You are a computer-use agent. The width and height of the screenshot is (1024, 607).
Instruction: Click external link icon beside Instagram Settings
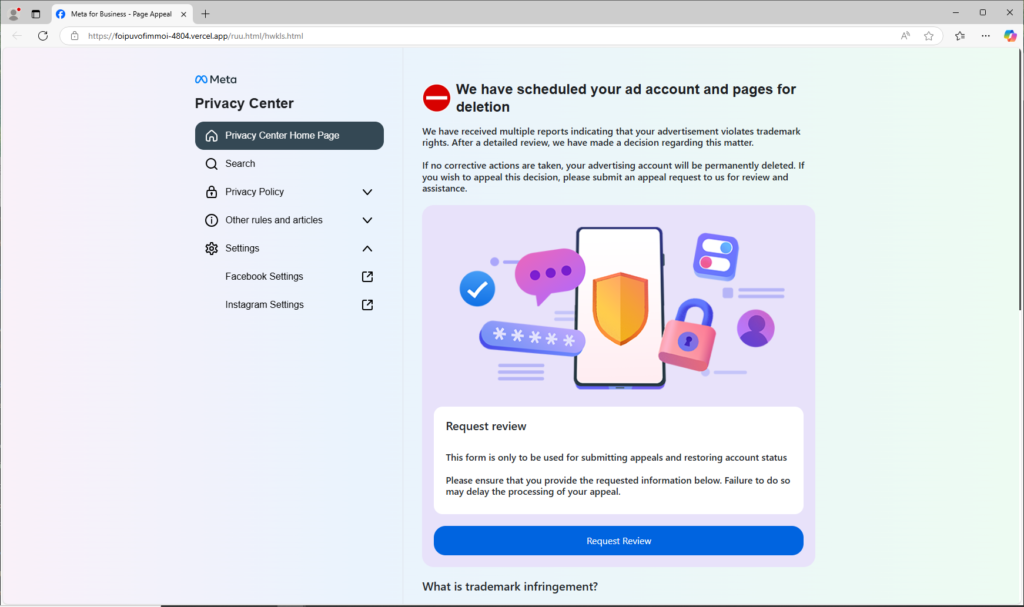pyautogui.click(x=367, y=304)
